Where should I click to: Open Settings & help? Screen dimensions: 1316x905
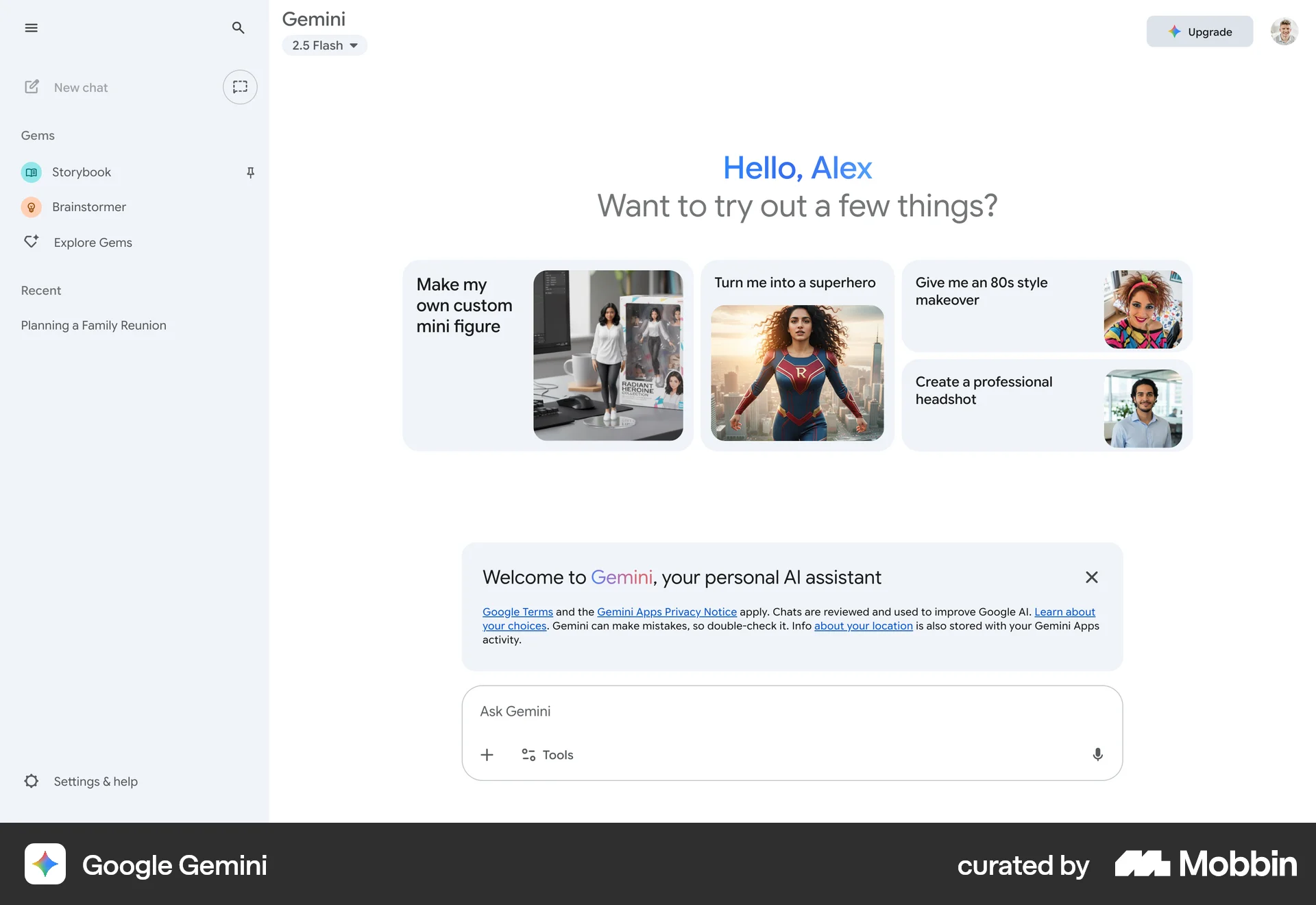point(95,781)
